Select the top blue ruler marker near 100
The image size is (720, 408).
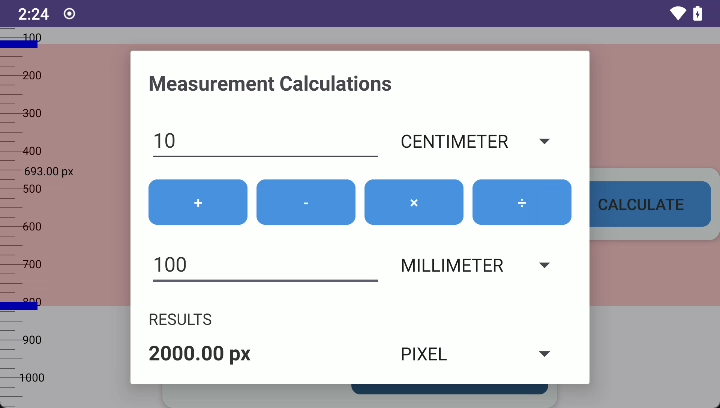click(x=18, y=45)
